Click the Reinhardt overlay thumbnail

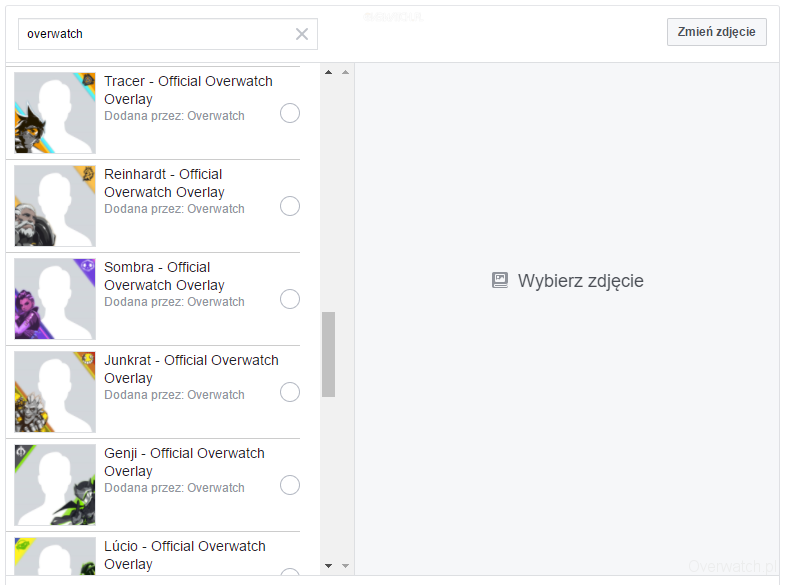click(x=55, y=206)
